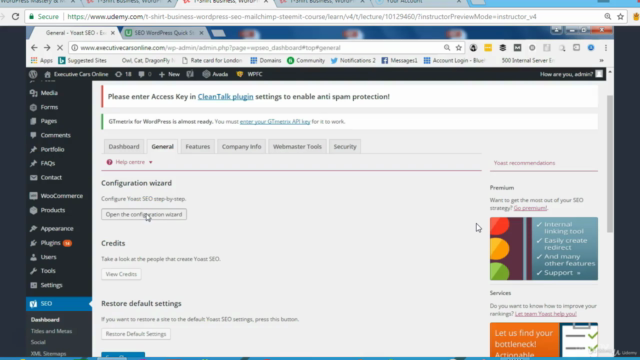This screenshot has height=360, width=640.
Task: Open the Apps bookmarks shortcut
Action: tap(42, 60)
